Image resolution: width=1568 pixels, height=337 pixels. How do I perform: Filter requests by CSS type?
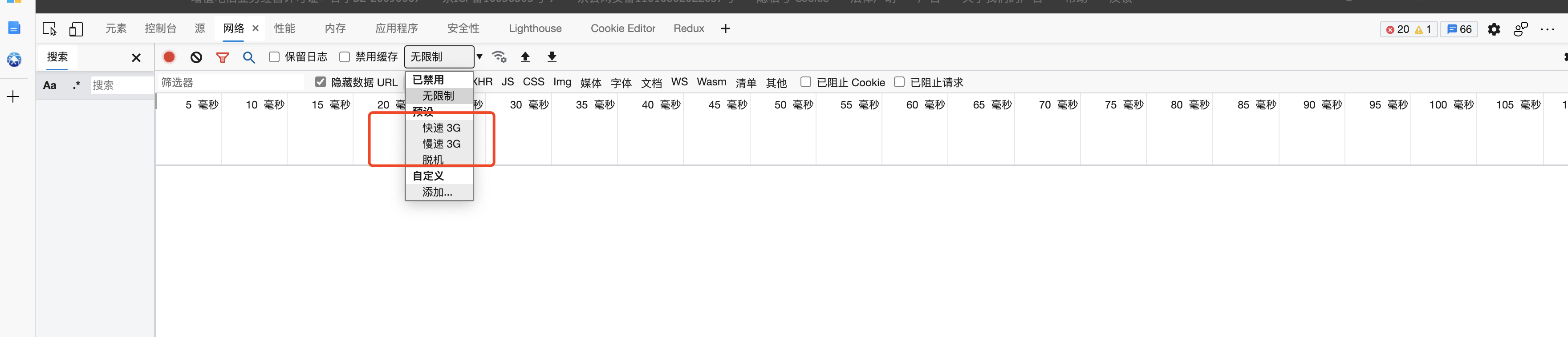tap(533, 81)
